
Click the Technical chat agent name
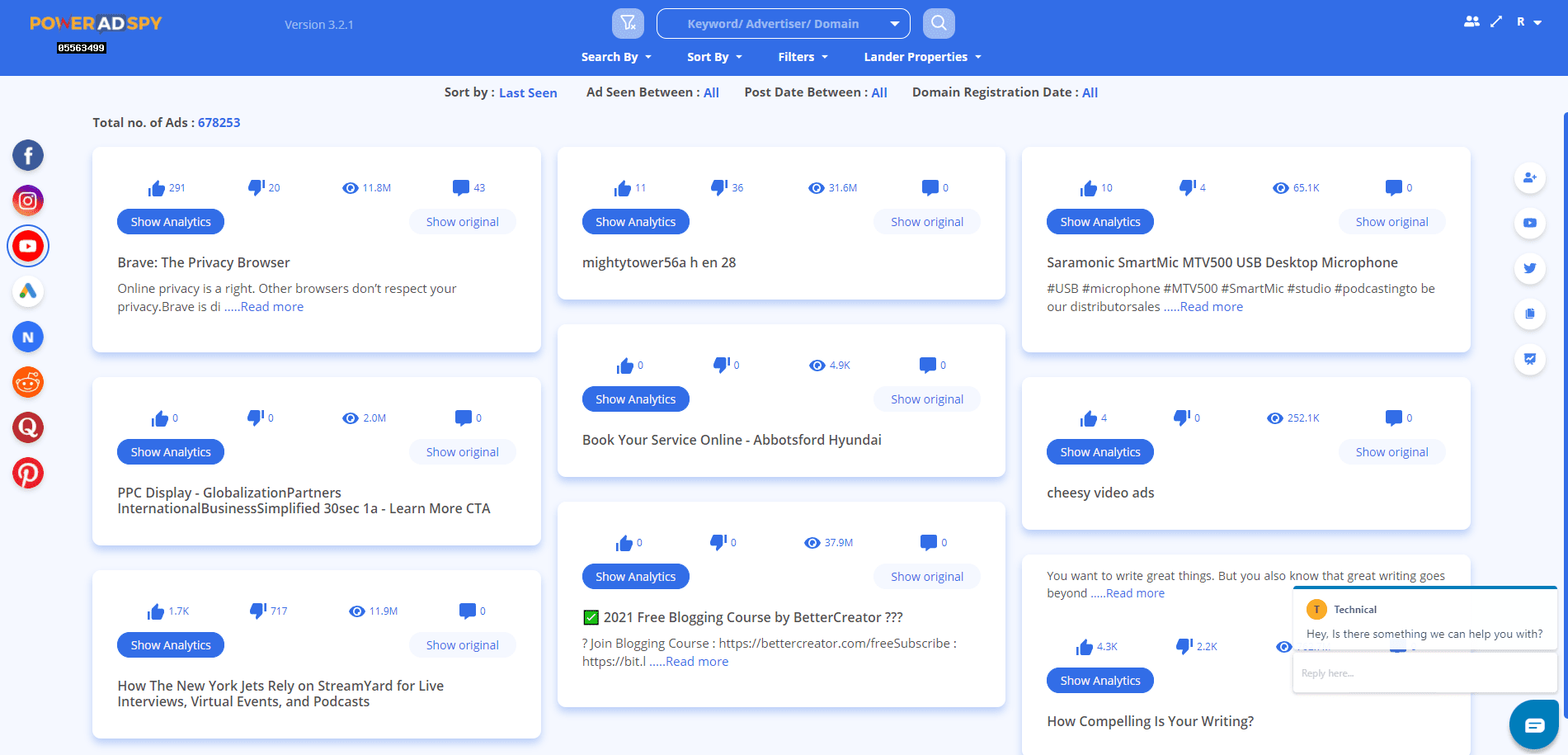point(1355,610)
